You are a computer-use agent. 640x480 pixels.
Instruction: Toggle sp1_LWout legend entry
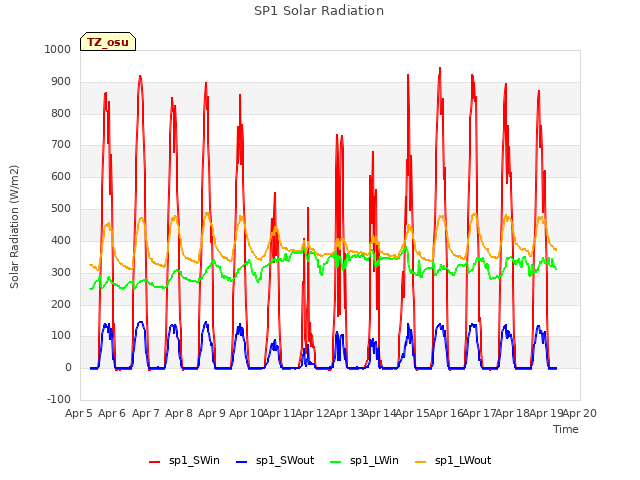tap(453, 461)
